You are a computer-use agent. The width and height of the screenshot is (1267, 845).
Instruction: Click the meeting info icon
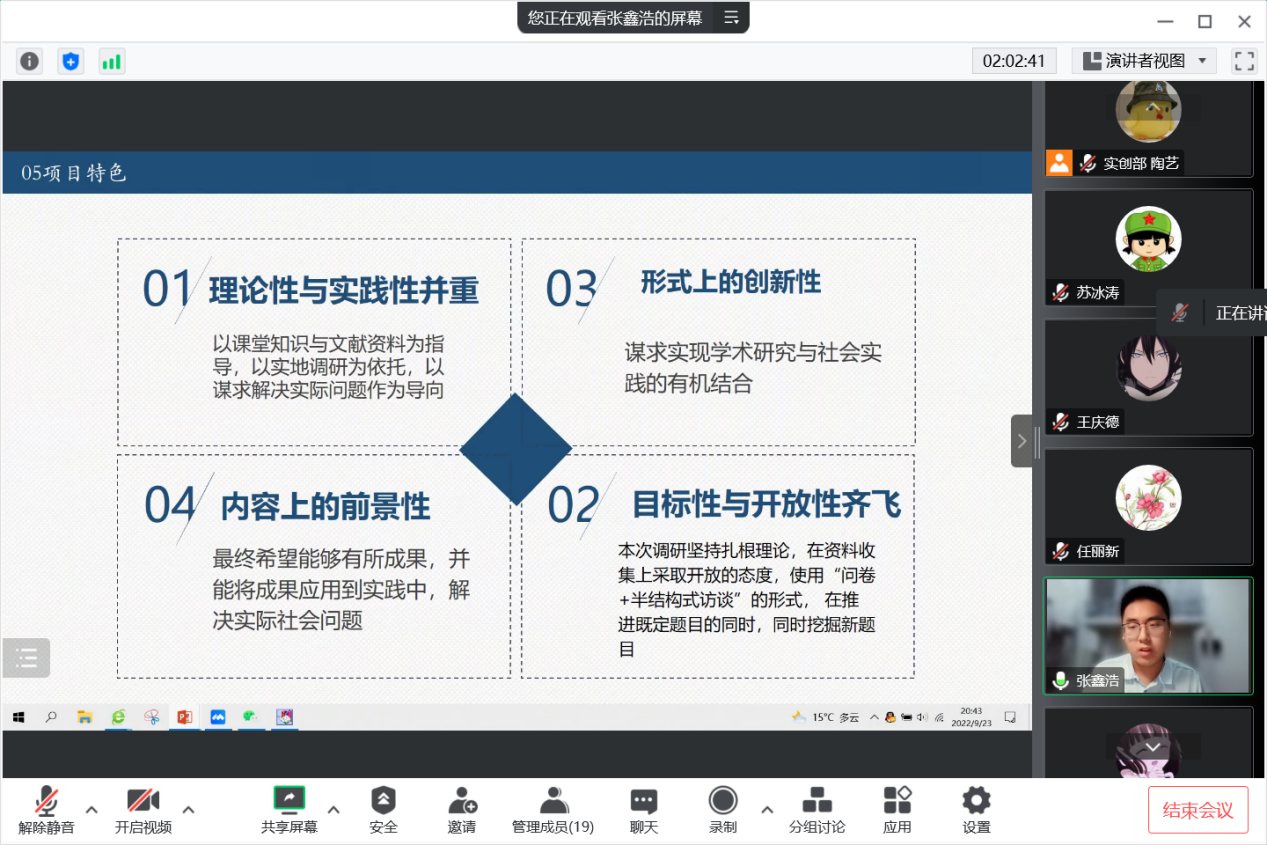[30, 61]
